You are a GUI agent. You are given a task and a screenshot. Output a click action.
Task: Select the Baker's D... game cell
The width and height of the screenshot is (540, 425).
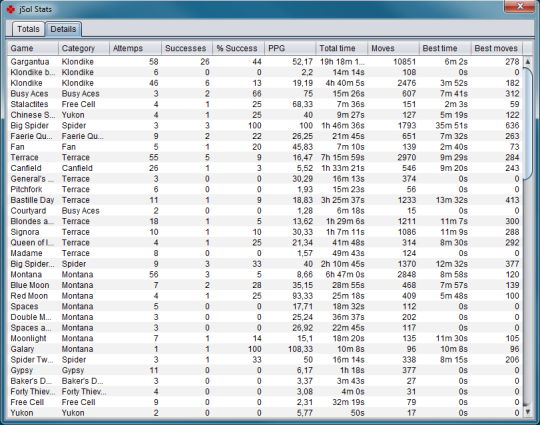tap(33, 381)
